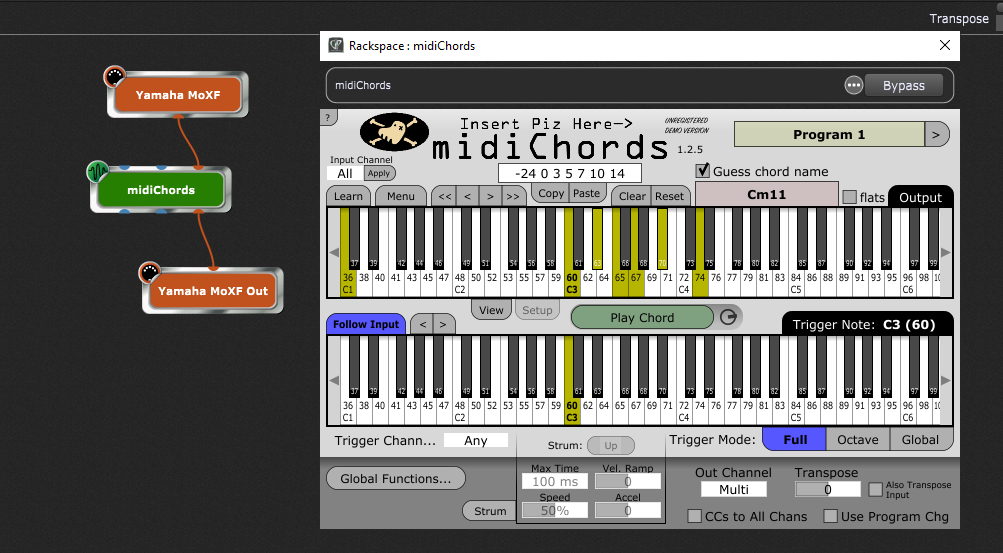Click the Paste button

(x=587, y=193)
